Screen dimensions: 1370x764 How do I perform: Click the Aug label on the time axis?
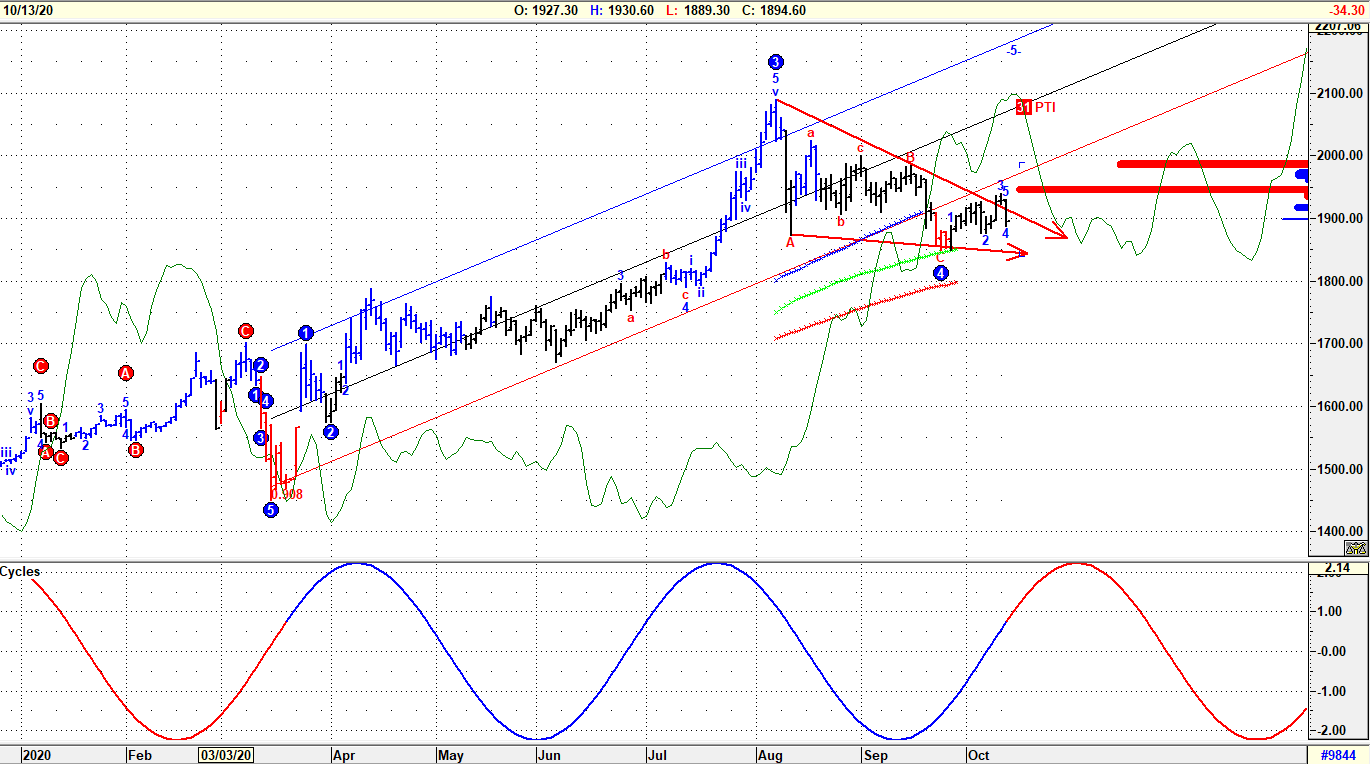[x=769, y=755]
